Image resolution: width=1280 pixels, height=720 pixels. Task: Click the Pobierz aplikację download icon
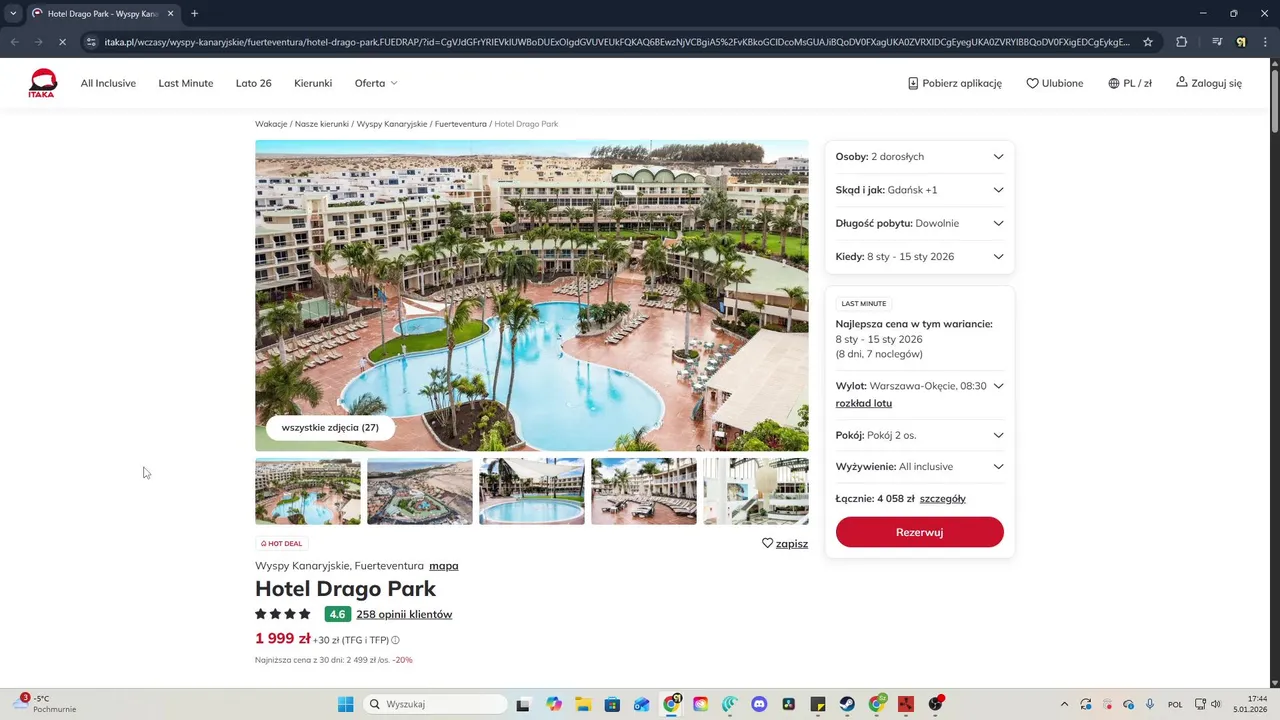tap(913, 83)
